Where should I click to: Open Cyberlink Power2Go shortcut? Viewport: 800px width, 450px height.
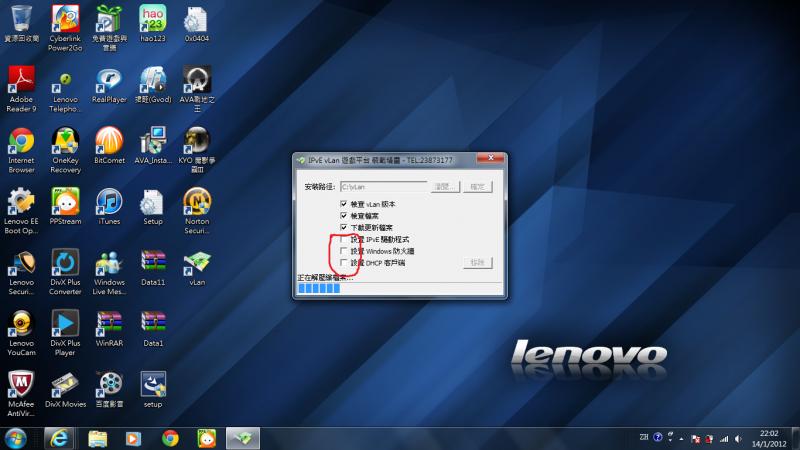(65, 28)
